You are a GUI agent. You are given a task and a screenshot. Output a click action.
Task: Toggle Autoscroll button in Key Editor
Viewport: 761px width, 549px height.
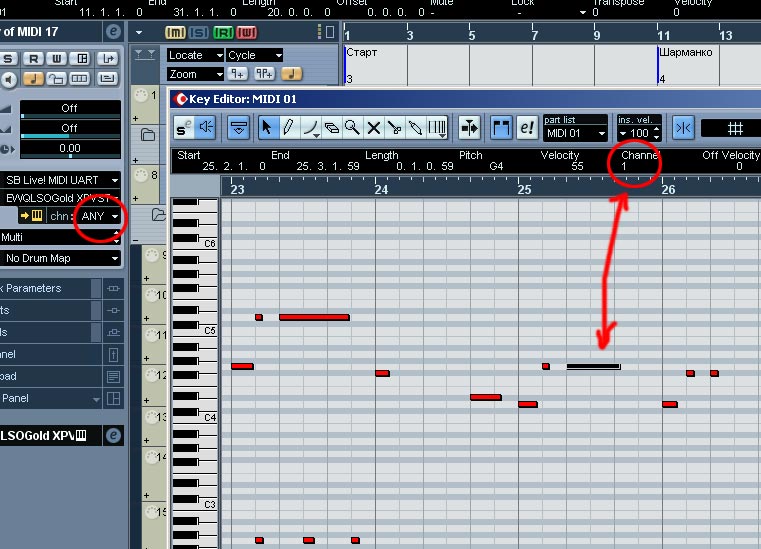(469, 128)
